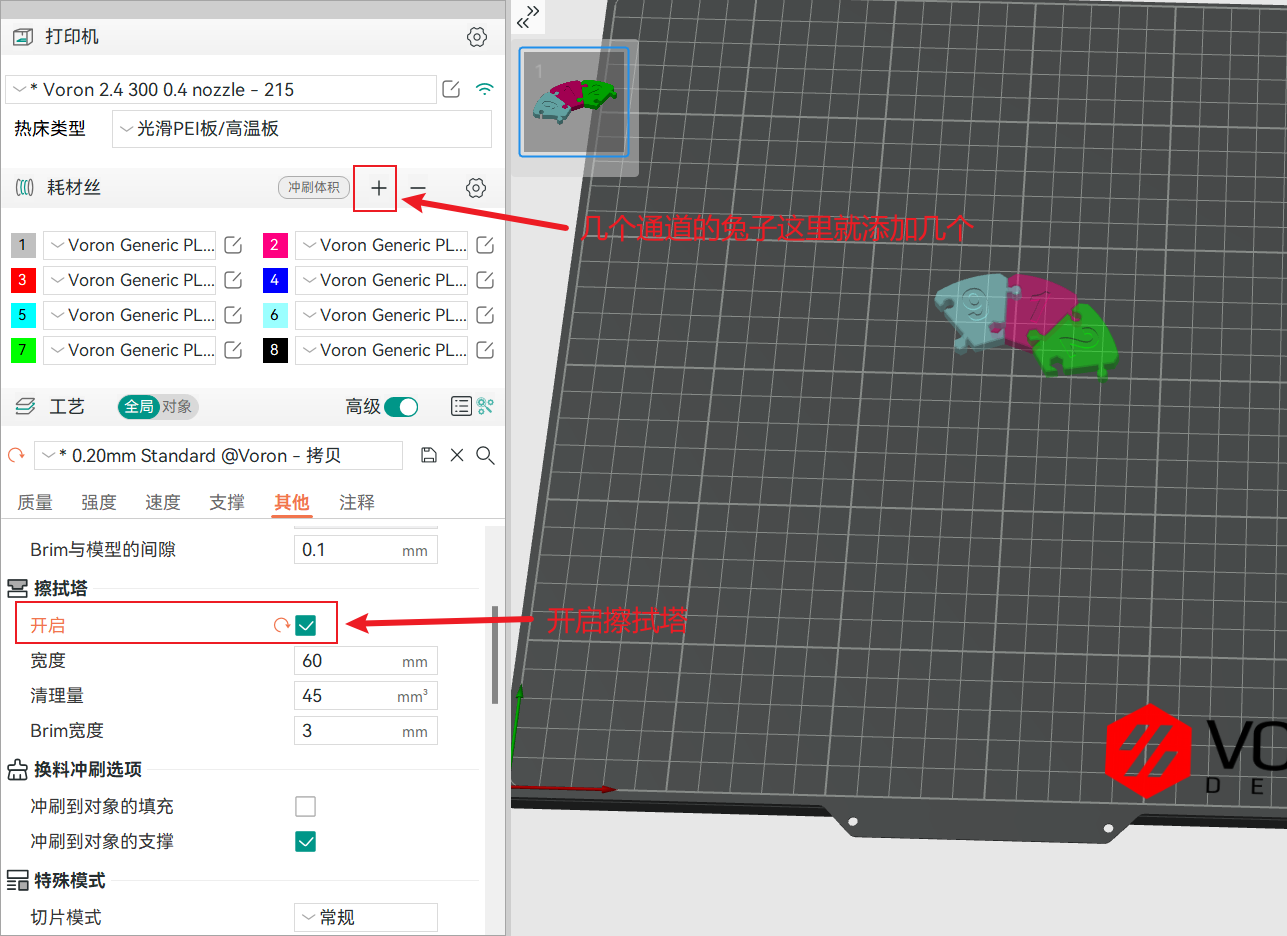
Task: Open filament 3 preset dropdown
Action: (129, 280)
